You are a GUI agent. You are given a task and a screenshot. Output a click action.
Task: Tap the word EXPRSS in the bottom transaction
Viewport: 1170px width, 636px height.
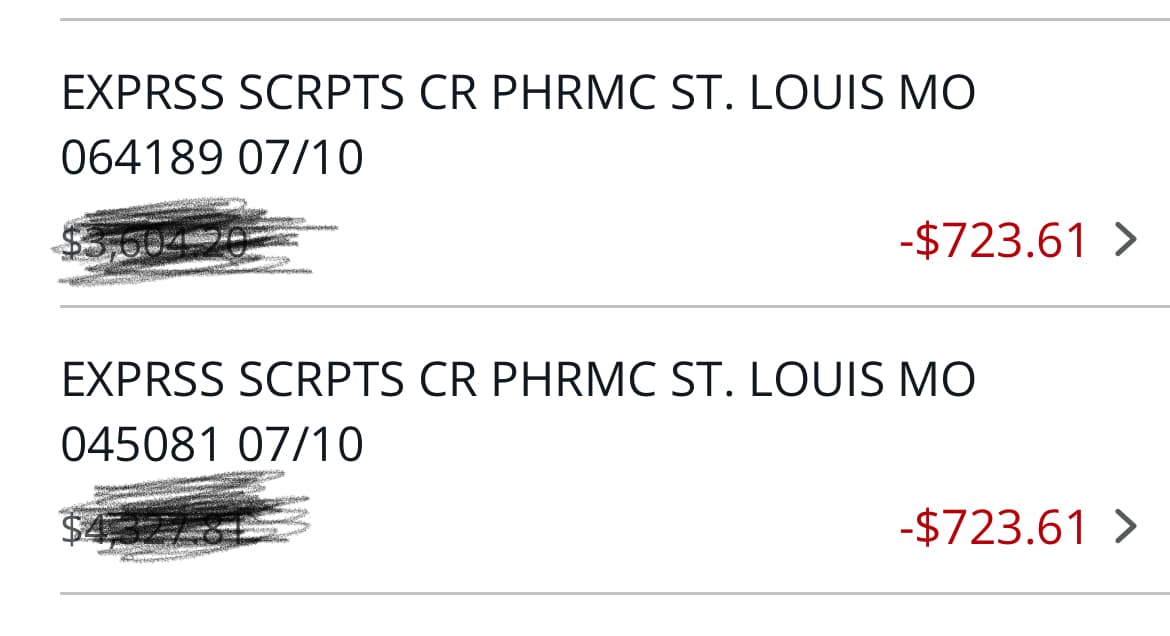pos(143,381)
